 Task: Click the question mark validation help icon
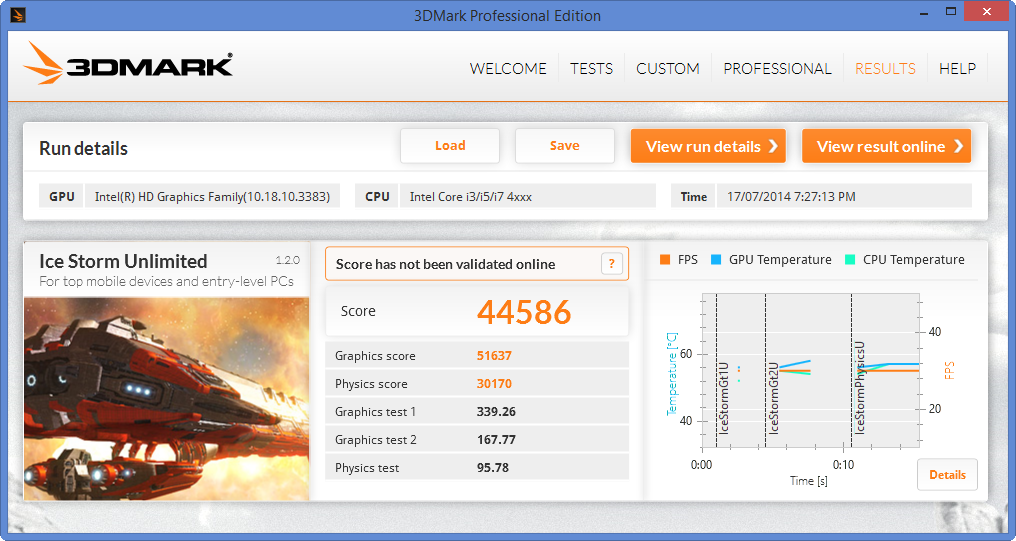(612, 264)
